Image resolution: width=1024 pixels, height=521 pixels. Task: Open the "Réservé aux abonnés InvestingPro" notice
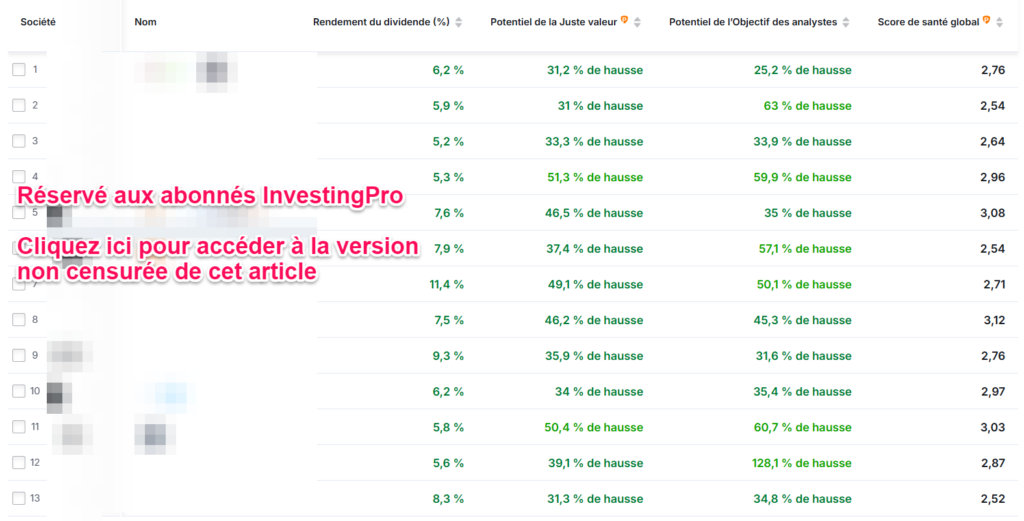coord(211,196)
